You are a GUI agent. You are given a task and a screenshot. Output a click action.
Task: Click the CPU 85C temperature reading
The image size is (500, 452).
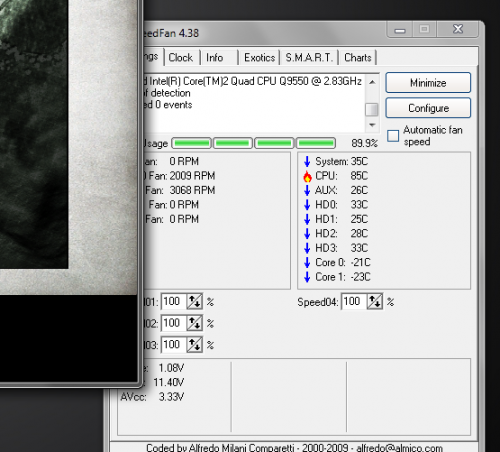359,176
